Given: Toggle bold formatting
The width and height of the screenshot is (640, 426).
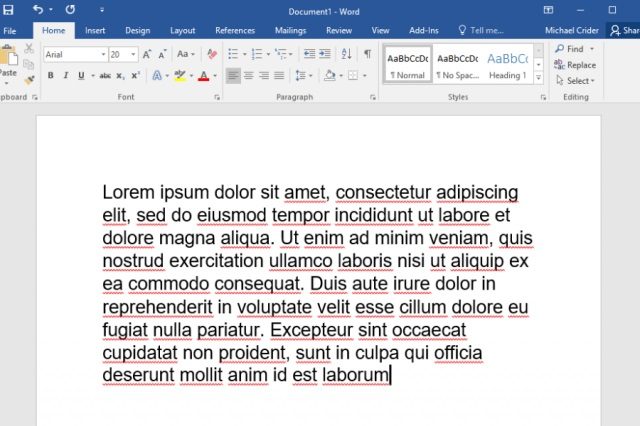Looking at the screenshot, I should (51, 76).
